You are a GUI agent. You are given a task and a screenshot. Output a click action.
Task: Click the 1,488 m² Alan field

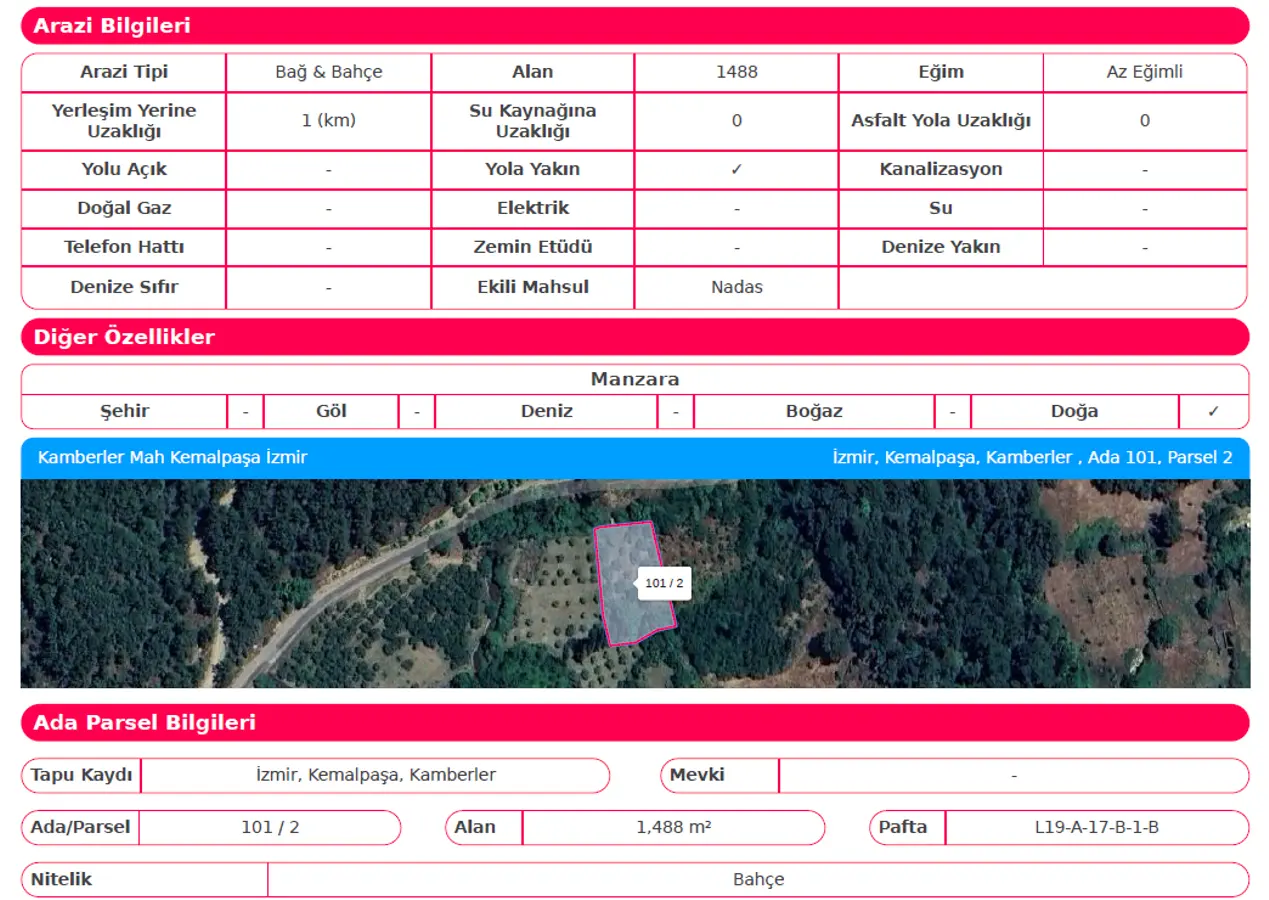point(673,828)
